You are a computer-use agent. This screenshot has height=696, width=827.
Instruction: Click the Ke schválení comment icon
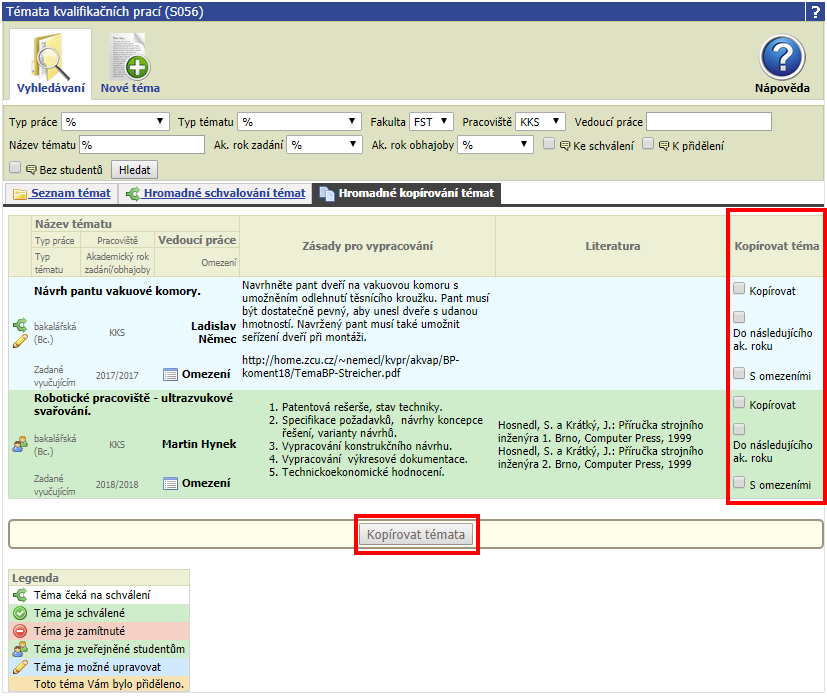(x=564, y=146)
